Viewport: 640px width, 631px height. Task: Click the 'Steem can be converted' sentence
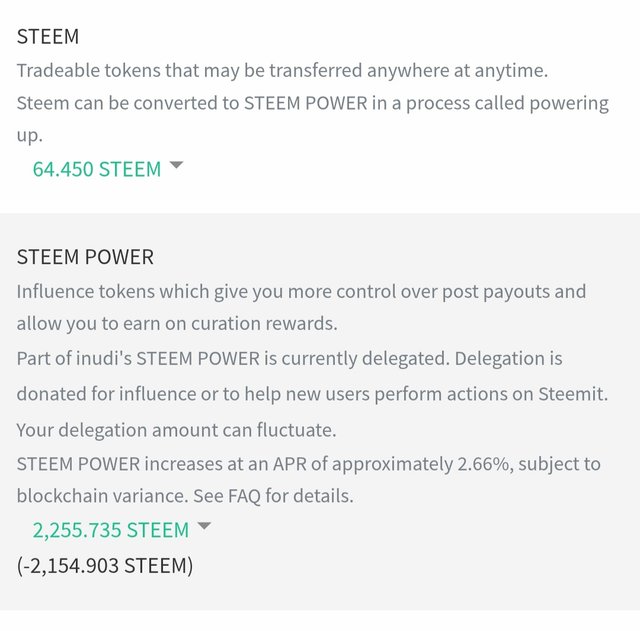coord(312,103)
